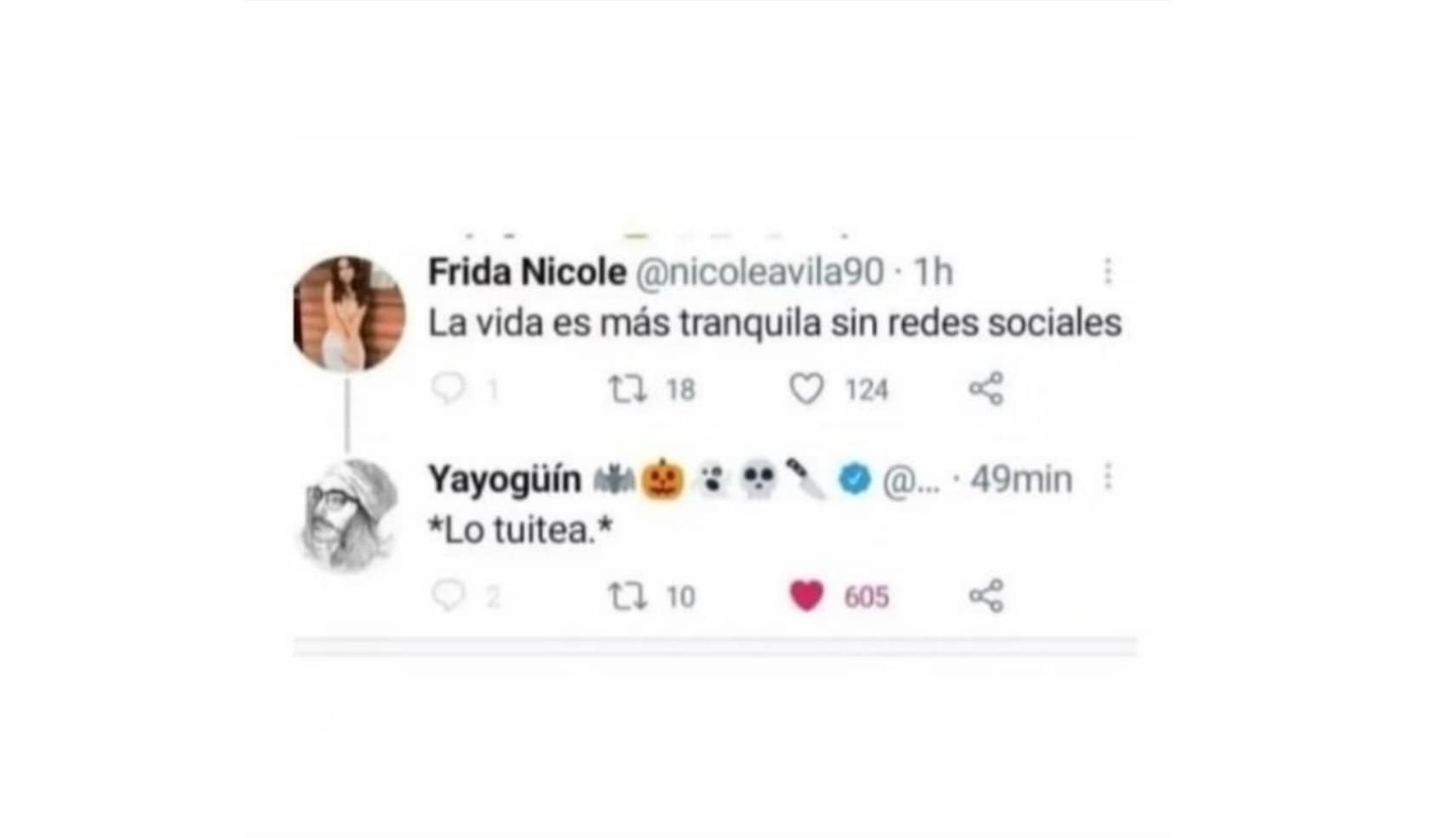Like Frida Nicole's tweet with the heart
Image resolution: width=1456 pixels, height=838 pixels.
point(806,389)
